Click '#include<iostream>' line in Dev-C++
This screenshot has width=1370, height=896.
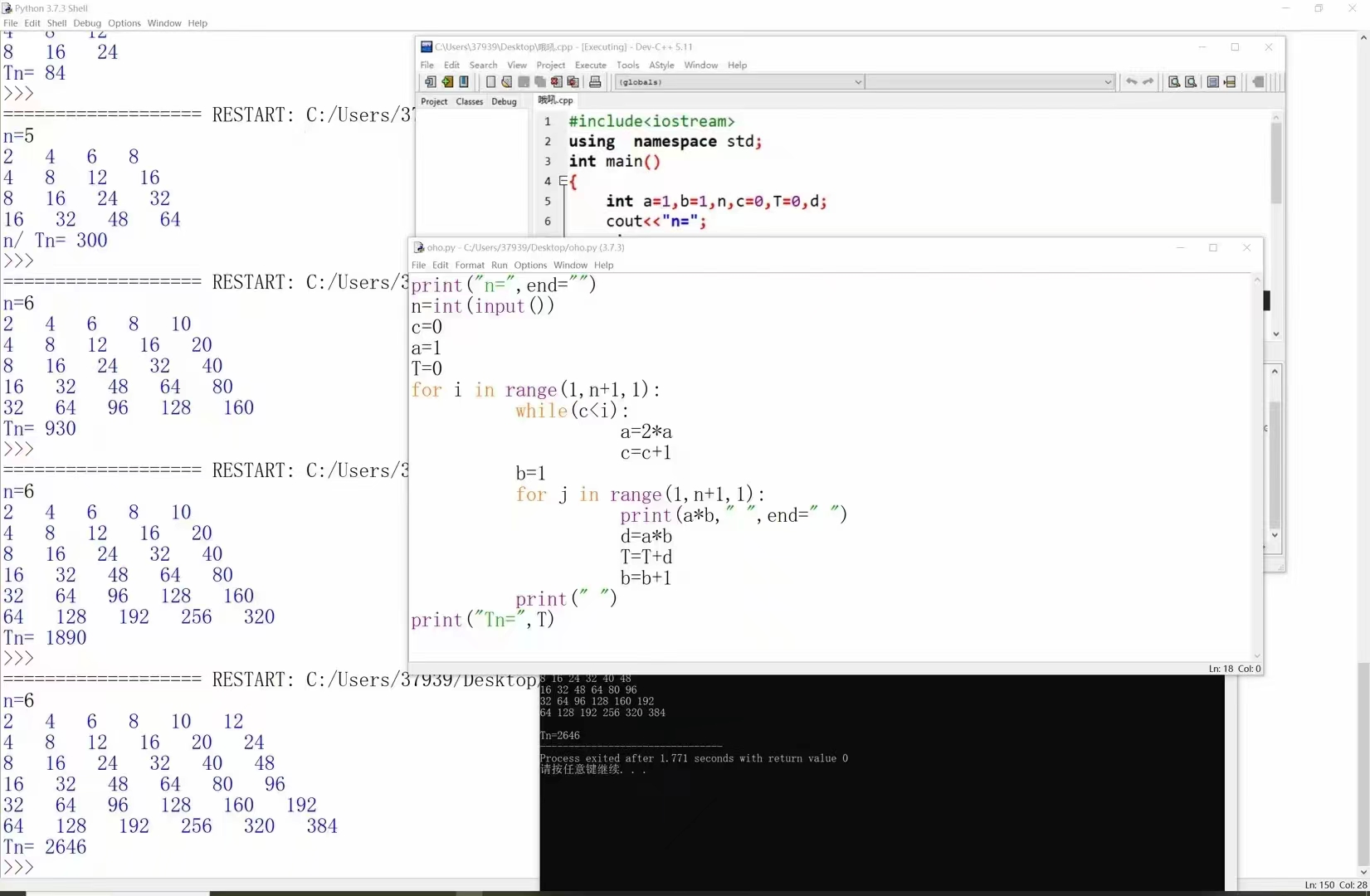coord(651,121)
